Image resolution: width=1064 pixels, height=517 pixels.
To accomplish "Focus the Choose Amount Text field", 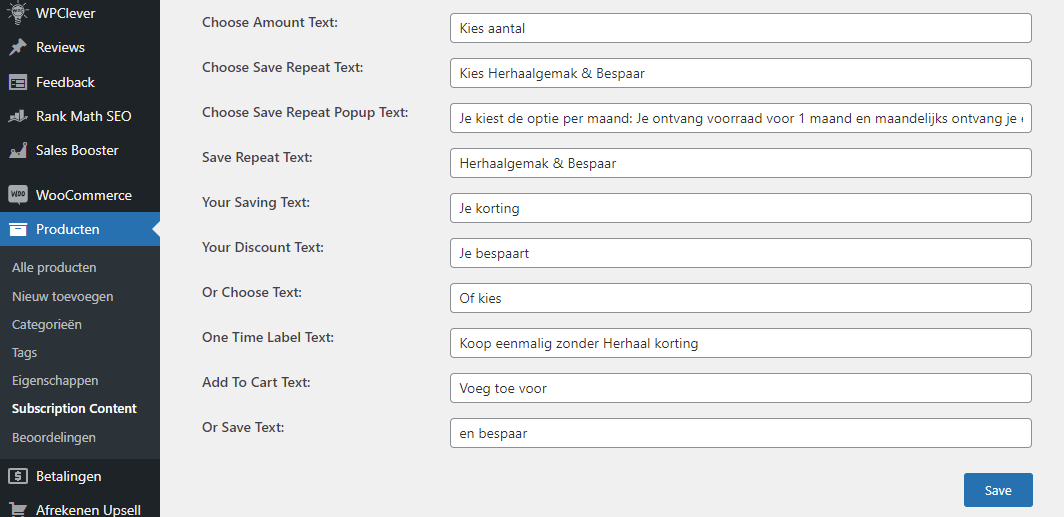I will [740, 28].
